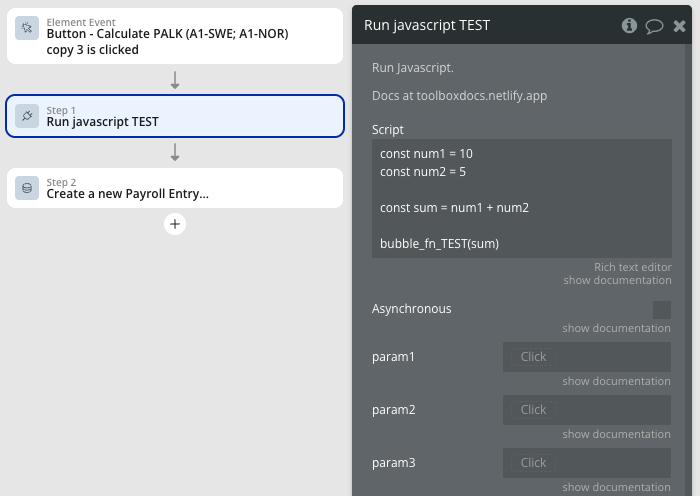Show documentation for param1
This screenshot has height=496, width=700.
tap(616, 381)
